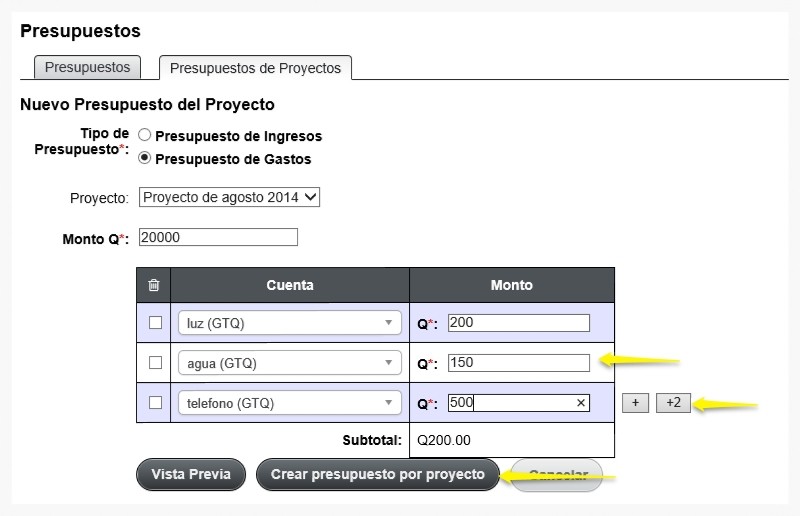Click the Cuenta column header

[x=290, y=285]
